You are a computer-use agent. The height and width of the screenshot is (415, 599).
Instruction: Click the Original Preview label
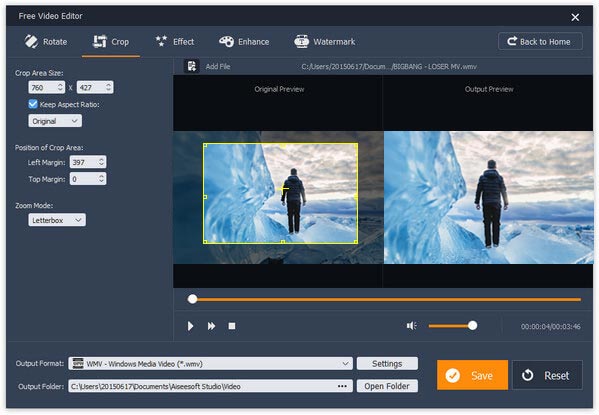(x=279, y=89)
